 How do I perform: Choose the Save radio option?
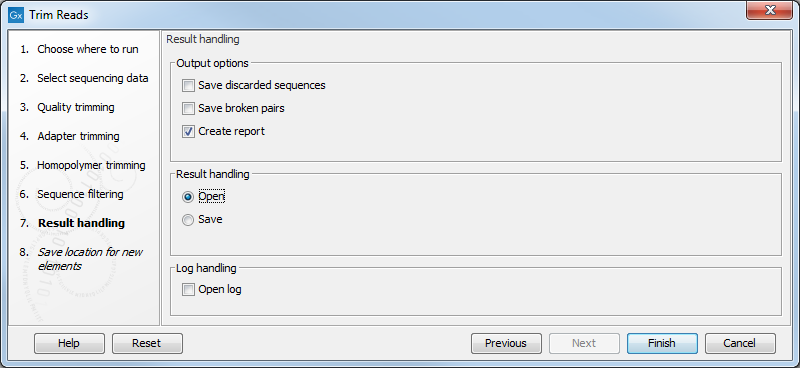tap(188, 220)
